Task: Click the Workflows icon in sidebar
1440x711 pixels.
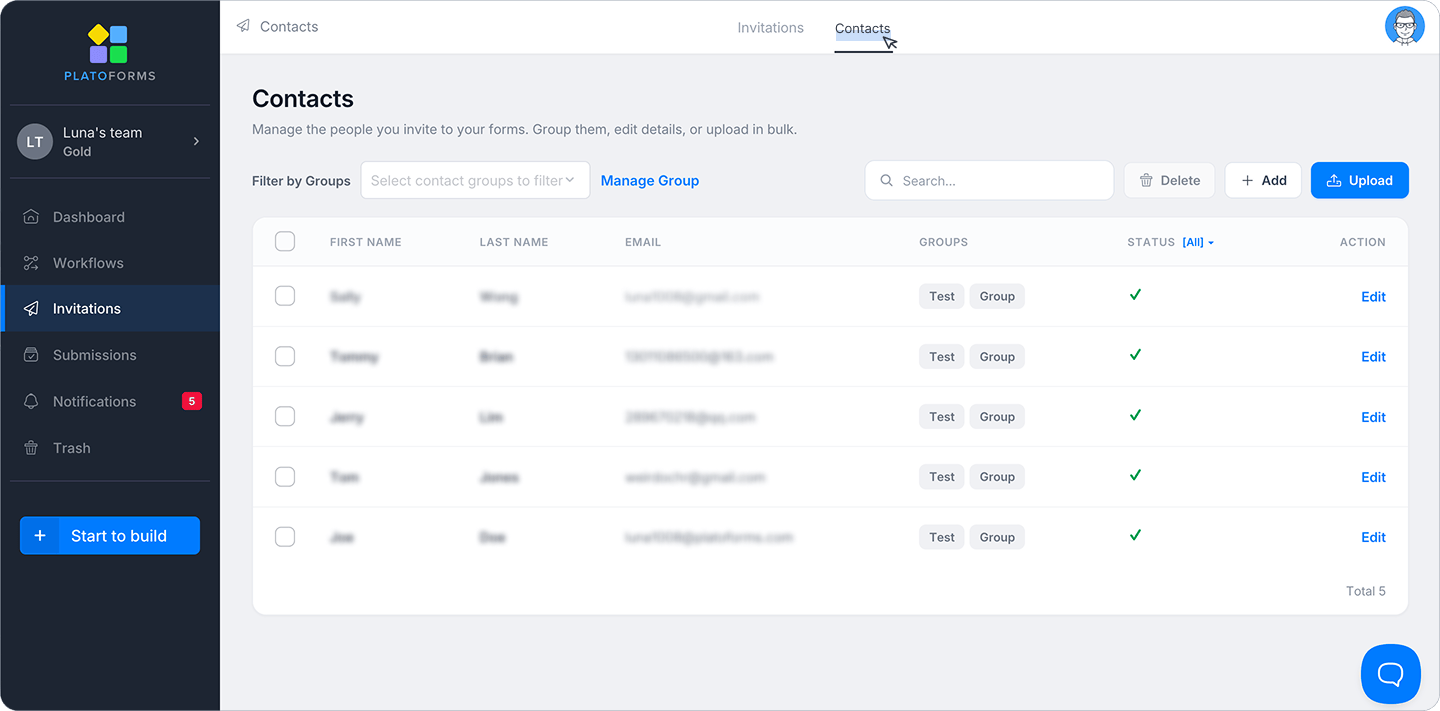Action: pos(31,263)
